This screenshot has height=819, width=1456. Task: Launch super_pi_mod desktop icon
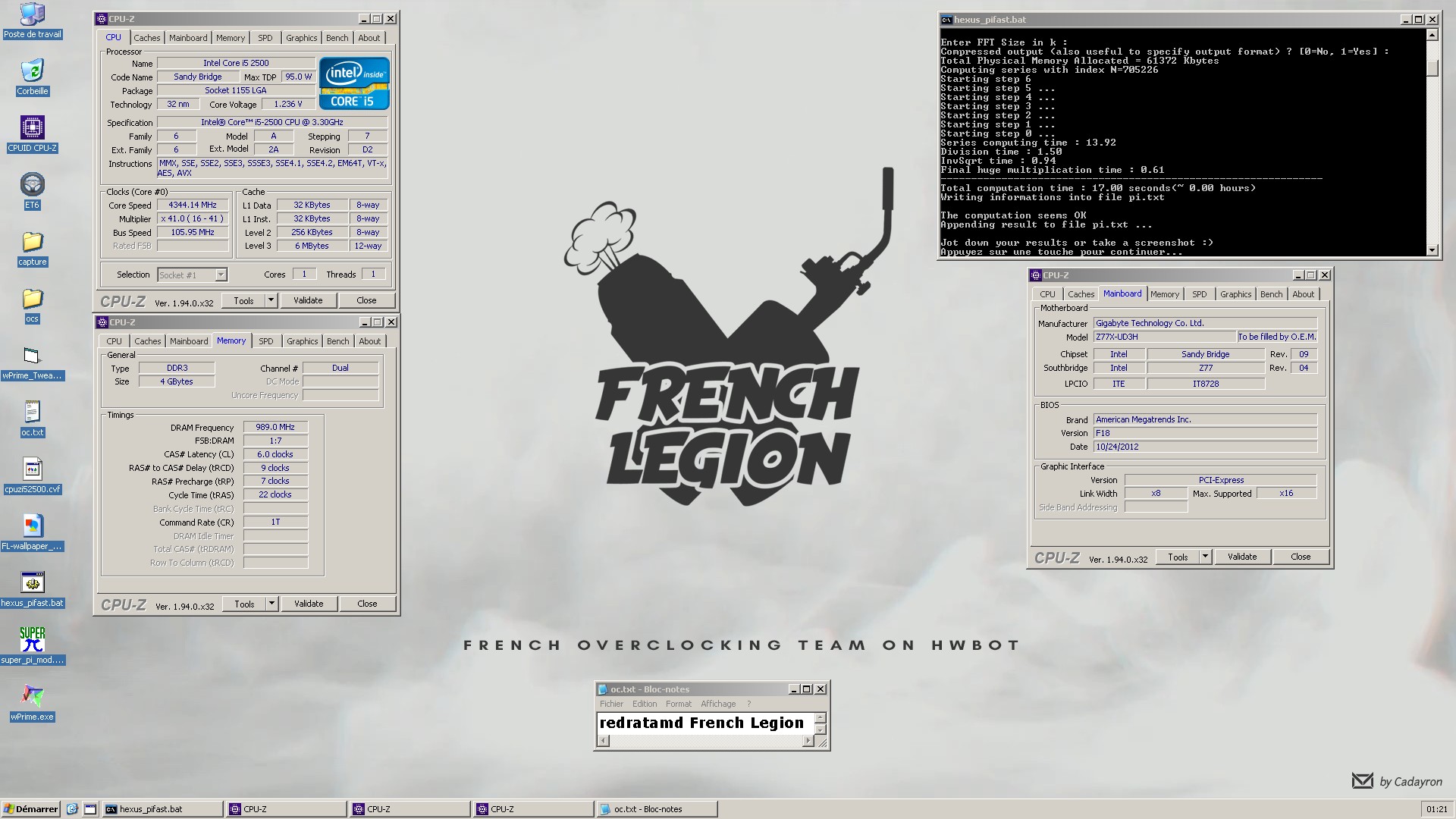(x=32, y=646)
